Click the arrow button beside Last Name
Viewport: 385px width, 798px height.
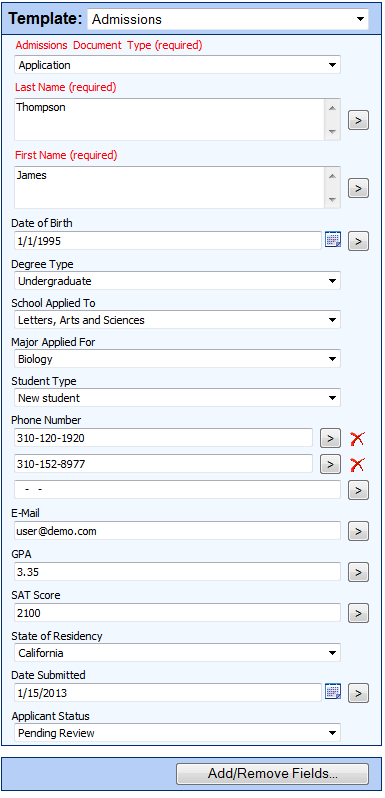(x=359, y=121)
